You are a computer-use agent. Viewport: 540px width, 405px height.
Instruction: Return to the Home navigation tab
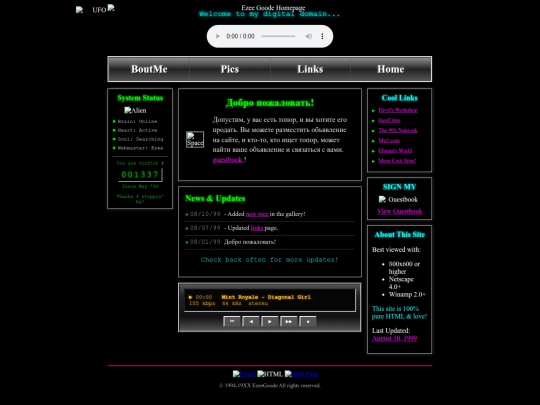coord(391,69)
